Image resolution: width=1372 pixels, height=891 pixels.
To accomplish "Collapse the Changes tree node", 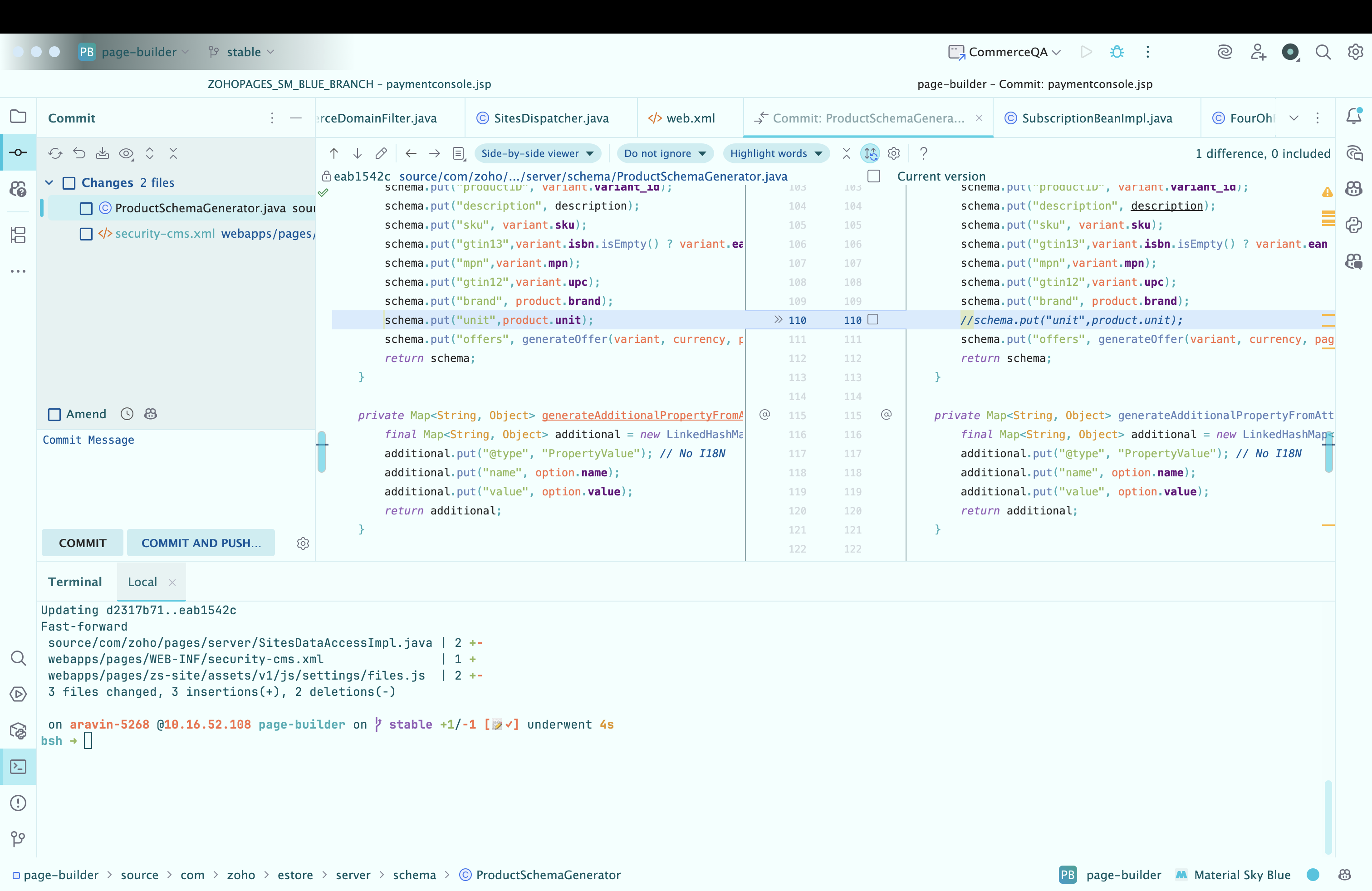I will coord(49,183).
